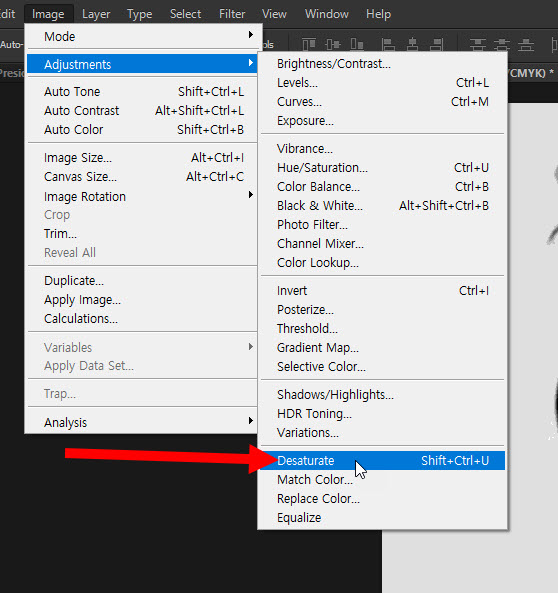The height and width of the screenshot is (593, 558).
Task: Open the Curves adjustment
Action: click(x=382, y=101)
